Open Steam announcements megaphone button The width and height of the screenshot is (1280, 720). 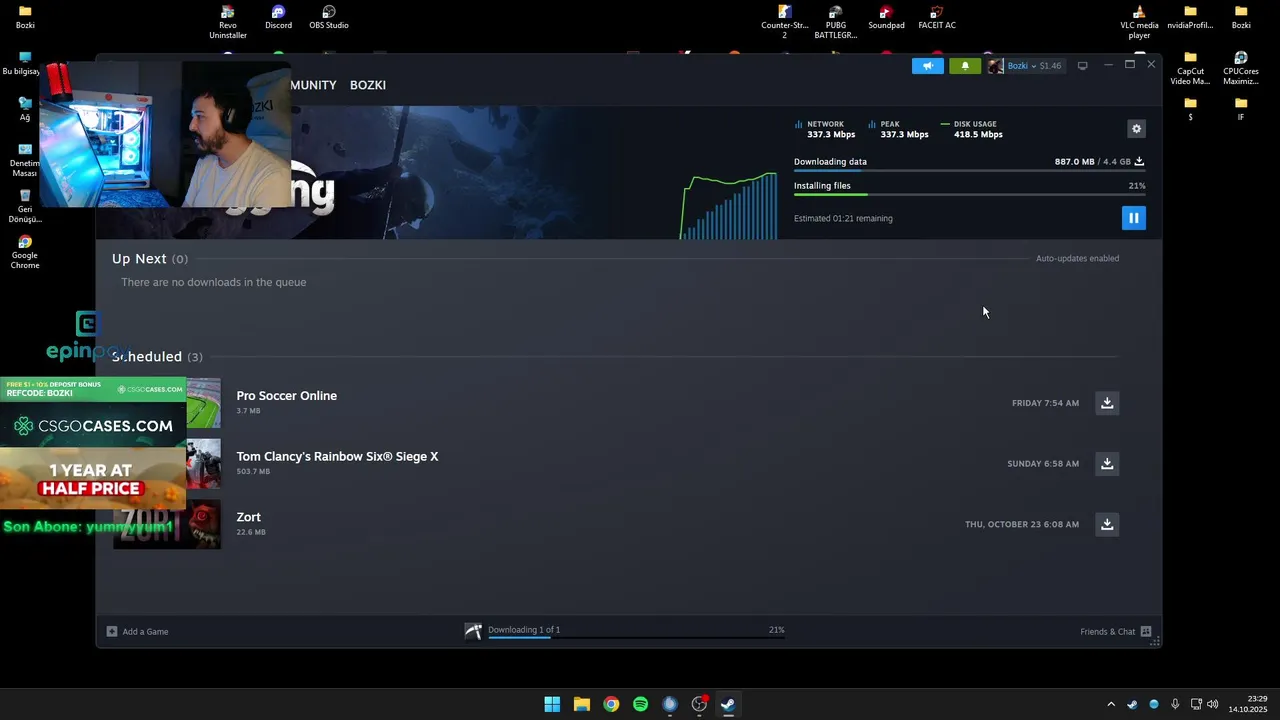coord(928,66)
